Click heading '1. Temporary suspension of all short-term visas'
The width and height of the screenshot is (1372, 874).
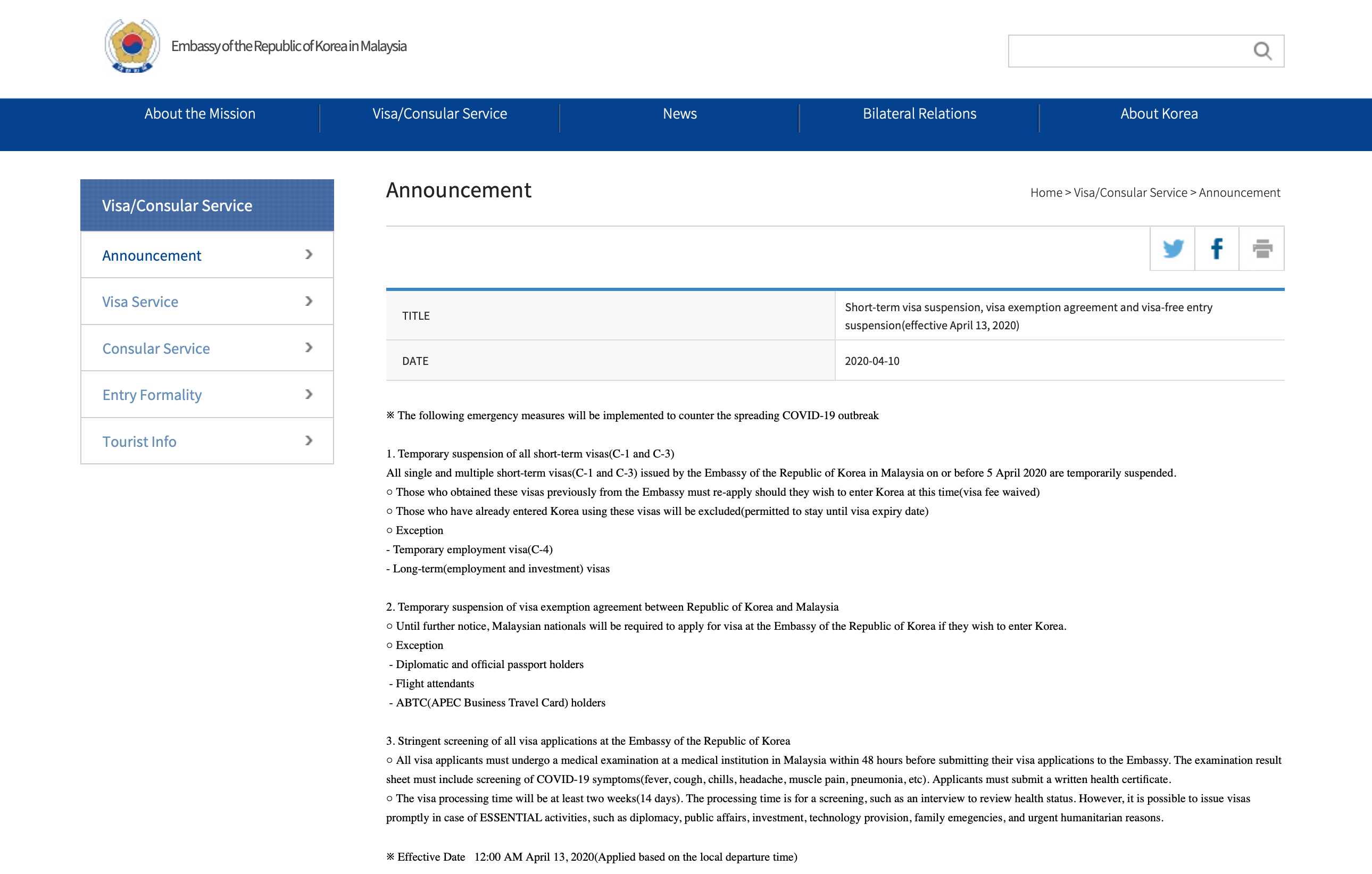point(530,454)
